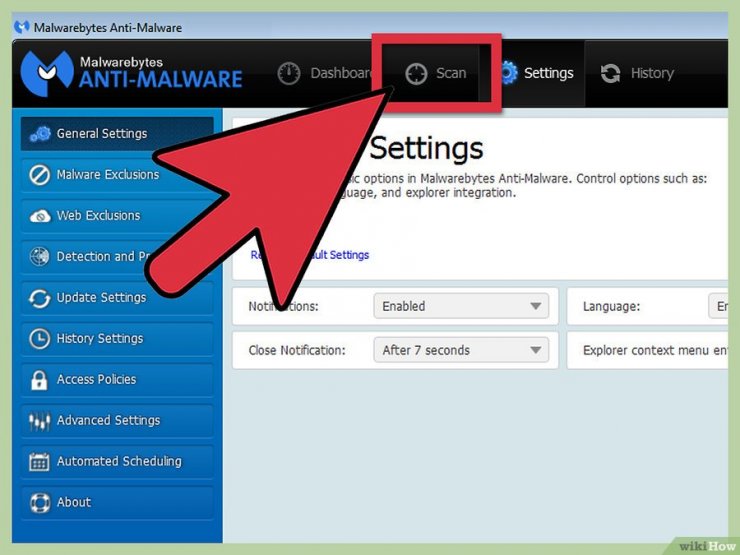Click the Close Notification label
The height and width of the screenshot is (555, 740).
[297, 350]
